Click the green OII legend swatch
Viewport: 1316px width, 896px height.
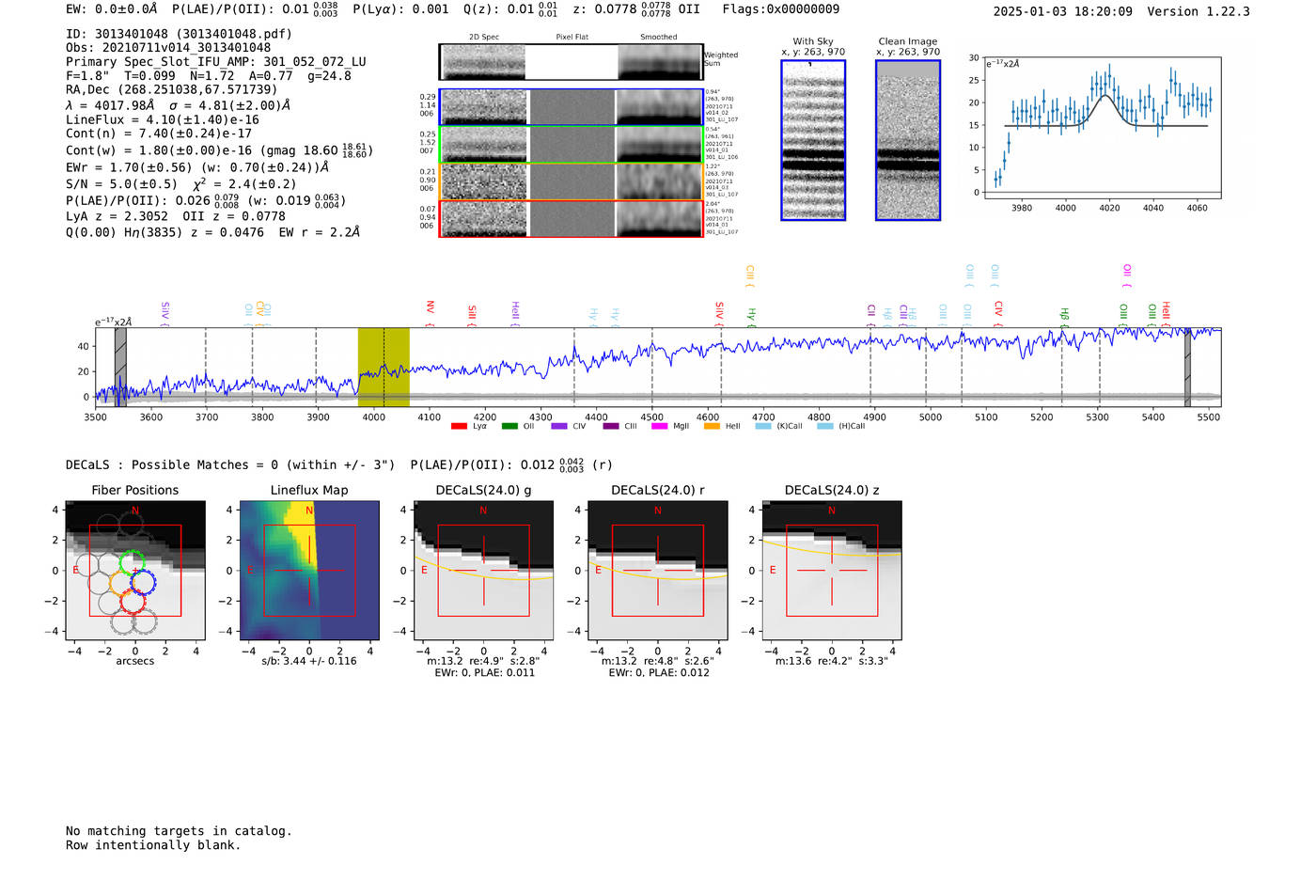(x=509, y=427)
